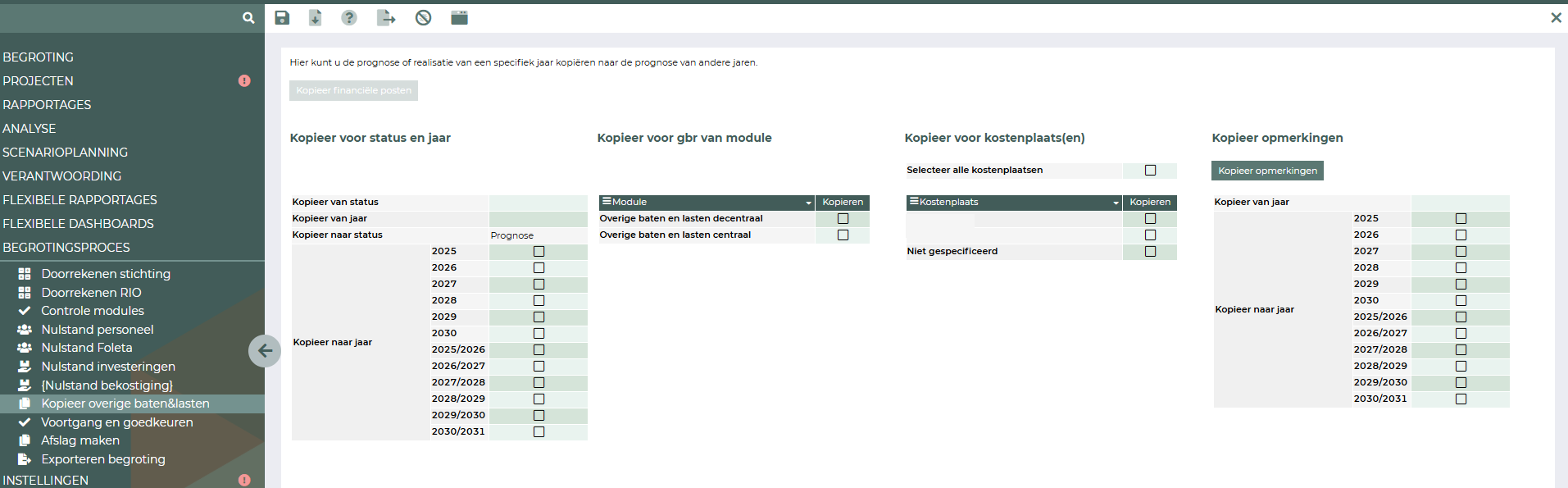Click the search magnifier icon in sidebar

(x=248, y=18)
